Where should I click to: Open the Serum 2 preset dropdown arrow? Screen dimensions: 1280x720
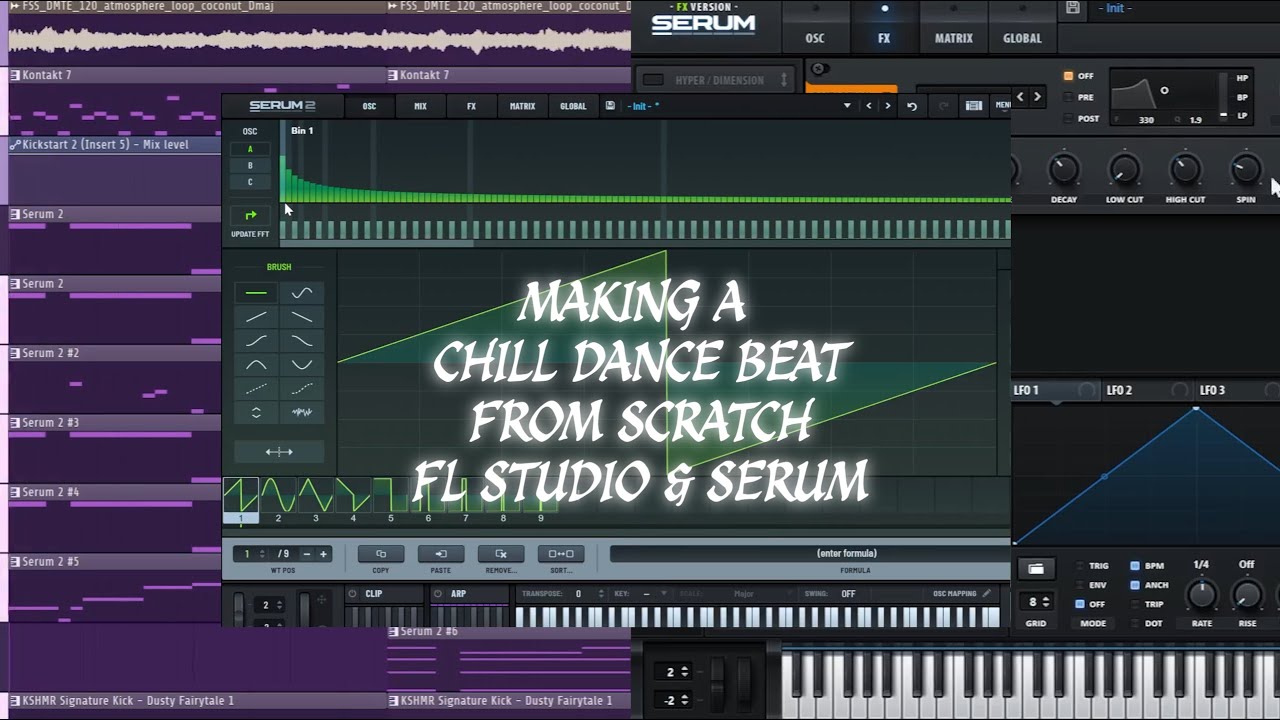847,106
